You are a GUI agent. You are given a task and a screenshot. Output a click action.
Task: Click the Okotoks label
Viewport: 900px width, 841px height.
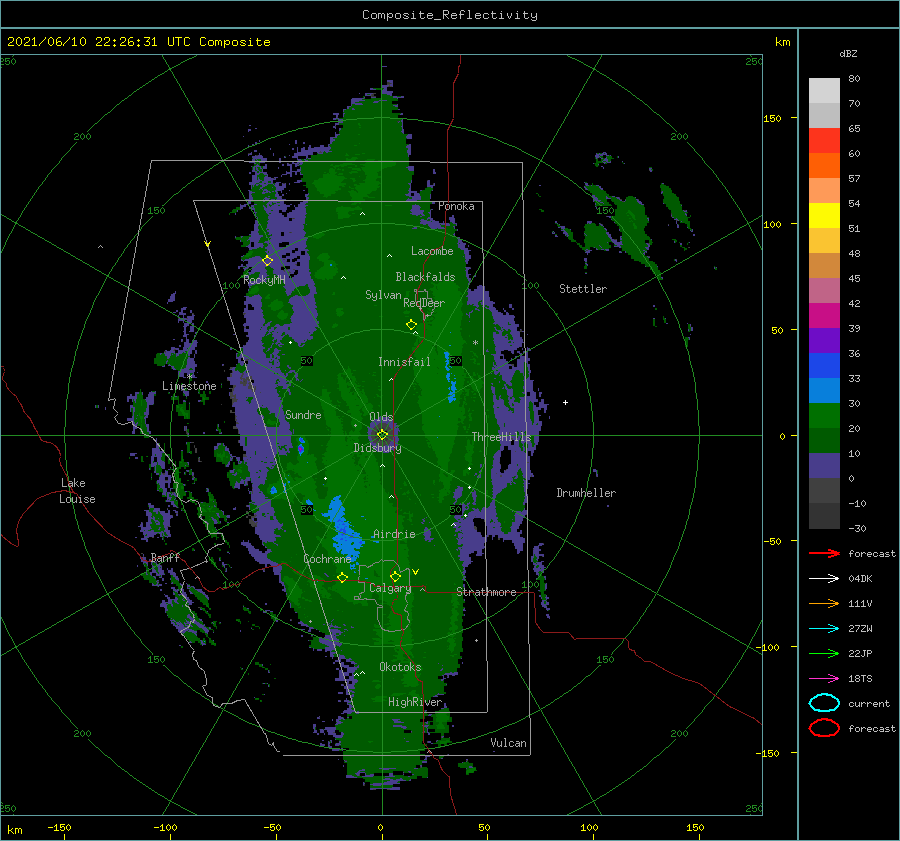pos(400,667)
